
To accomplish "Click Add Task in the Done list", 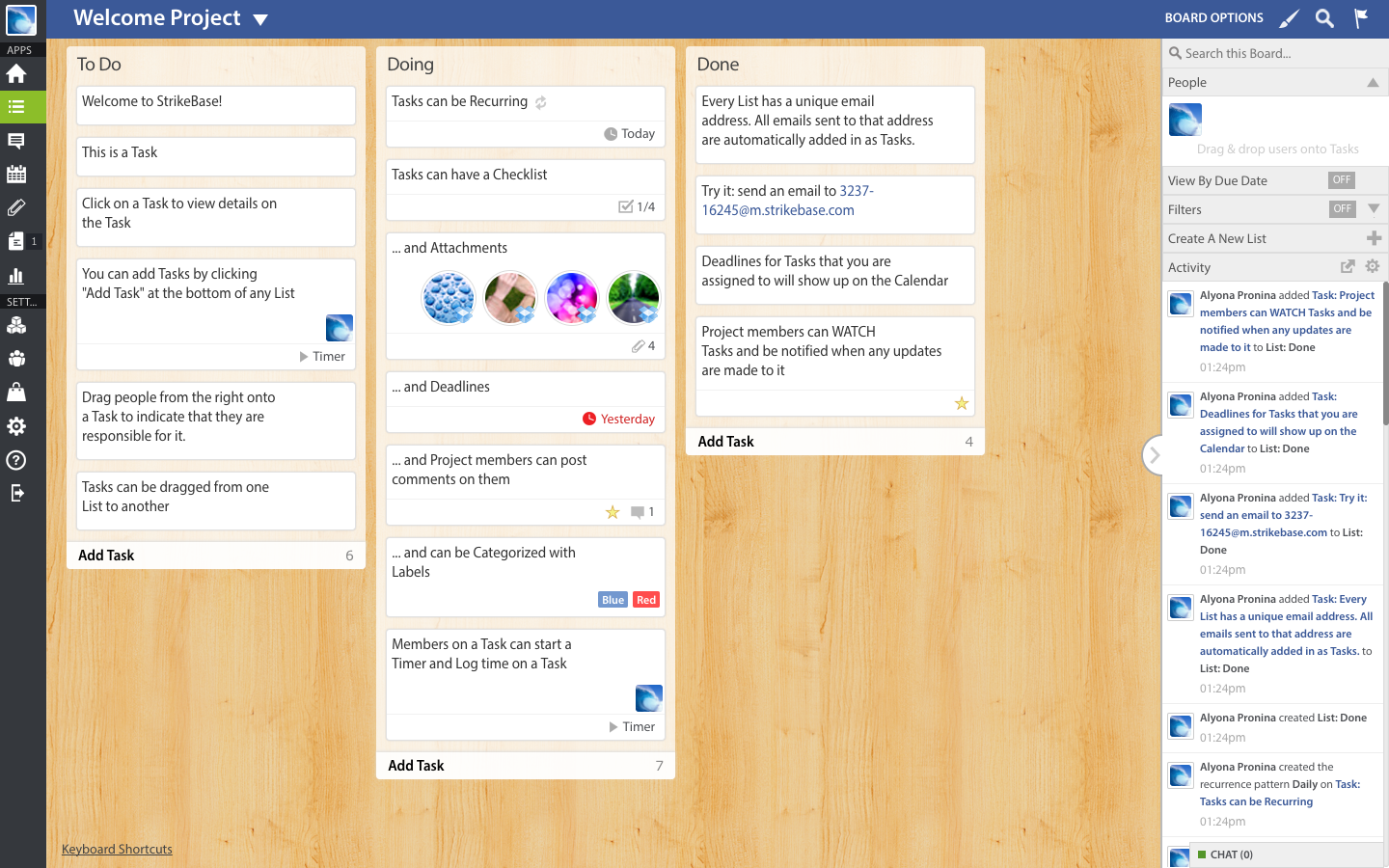I will point(725,442).
